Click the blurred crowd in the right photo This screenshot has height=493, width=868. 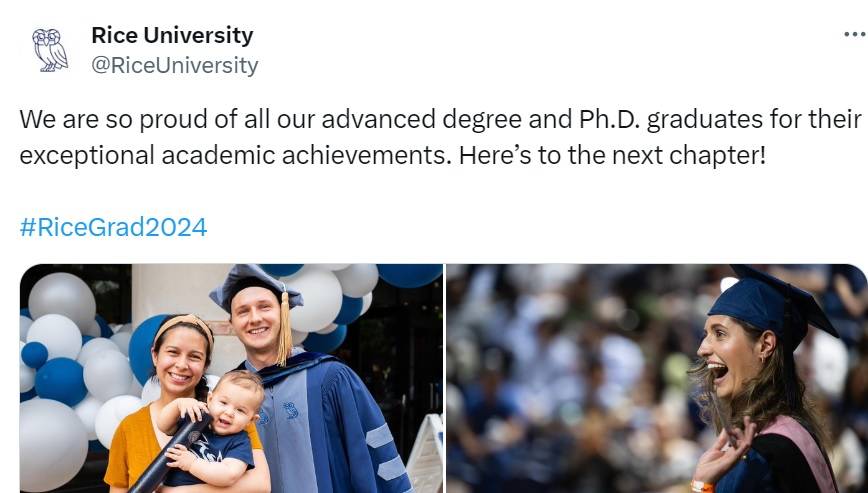click(560, 370)
